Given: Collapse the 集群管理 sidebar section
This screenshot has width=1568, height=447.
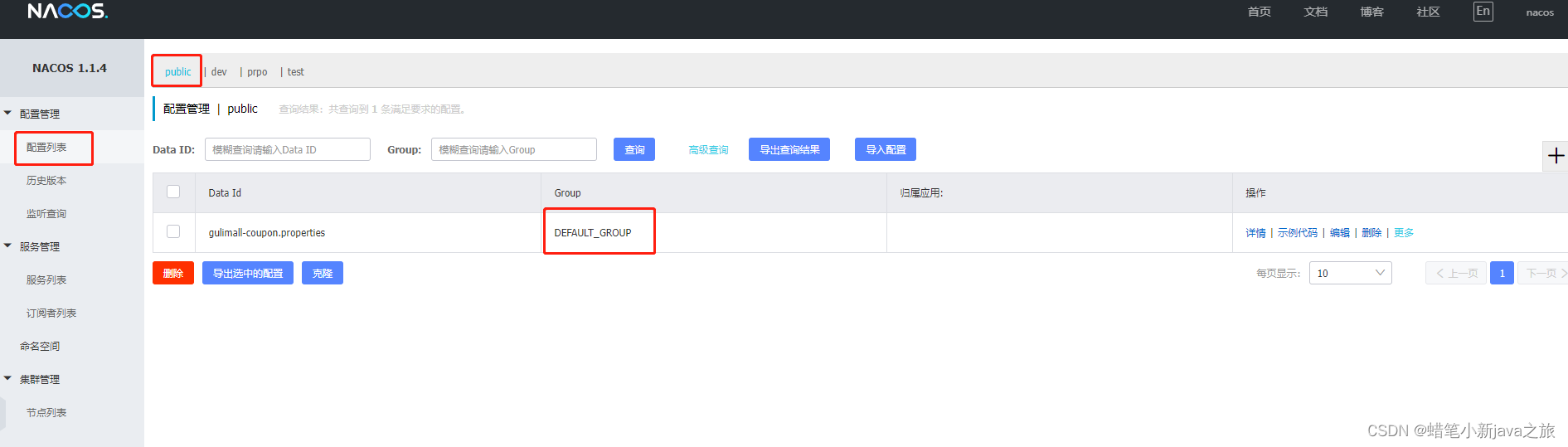Looking at the screenshot, I should (7, 378).
